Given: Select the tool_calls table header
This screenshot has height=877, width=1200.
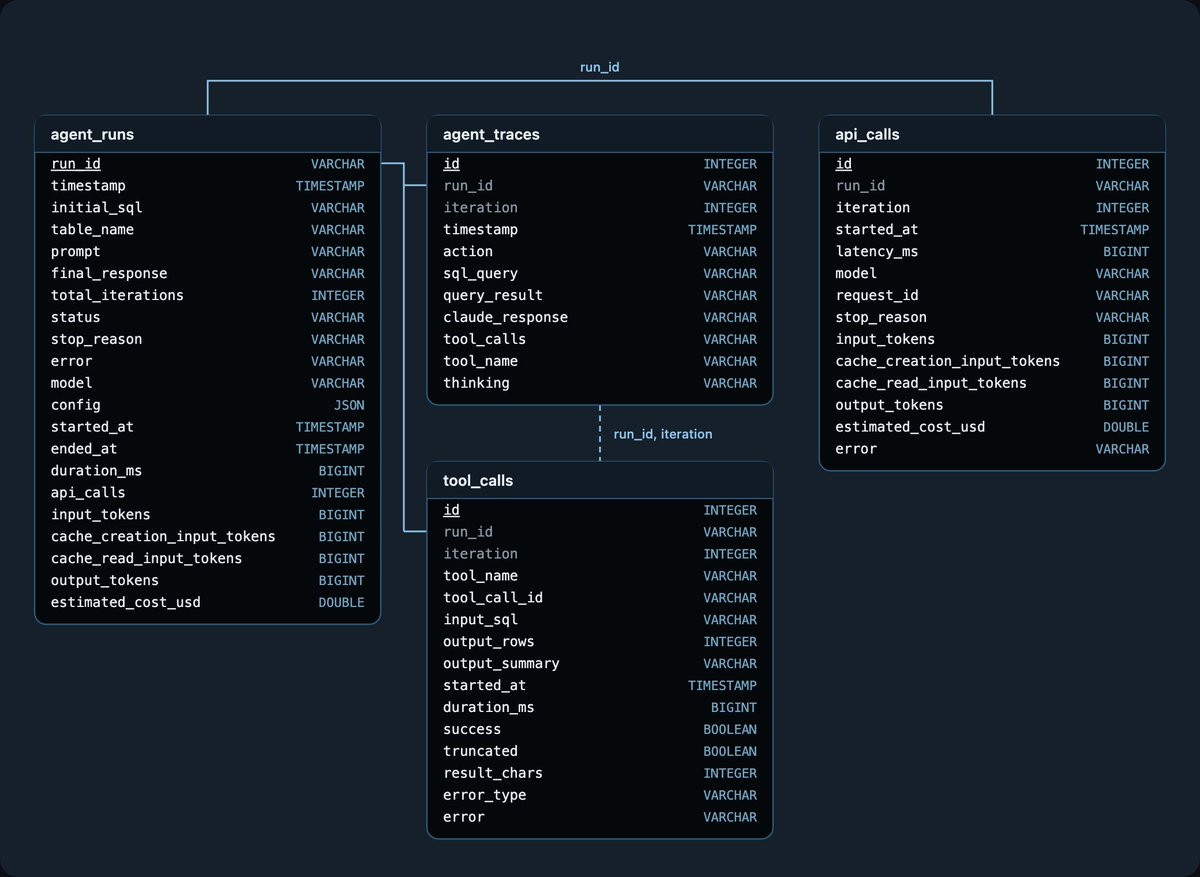Looking at the screenshot, I should click(600, 480).
